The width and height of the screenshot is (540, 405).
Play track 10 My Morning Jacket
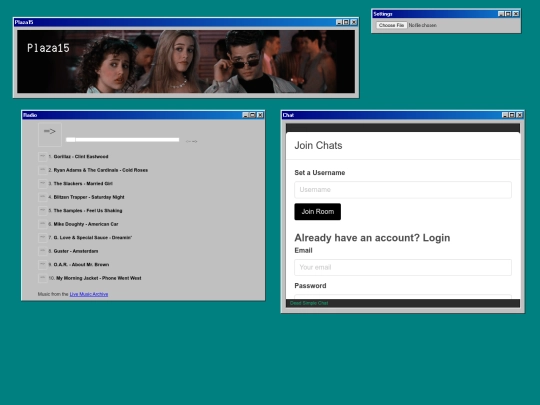[43, 278]
